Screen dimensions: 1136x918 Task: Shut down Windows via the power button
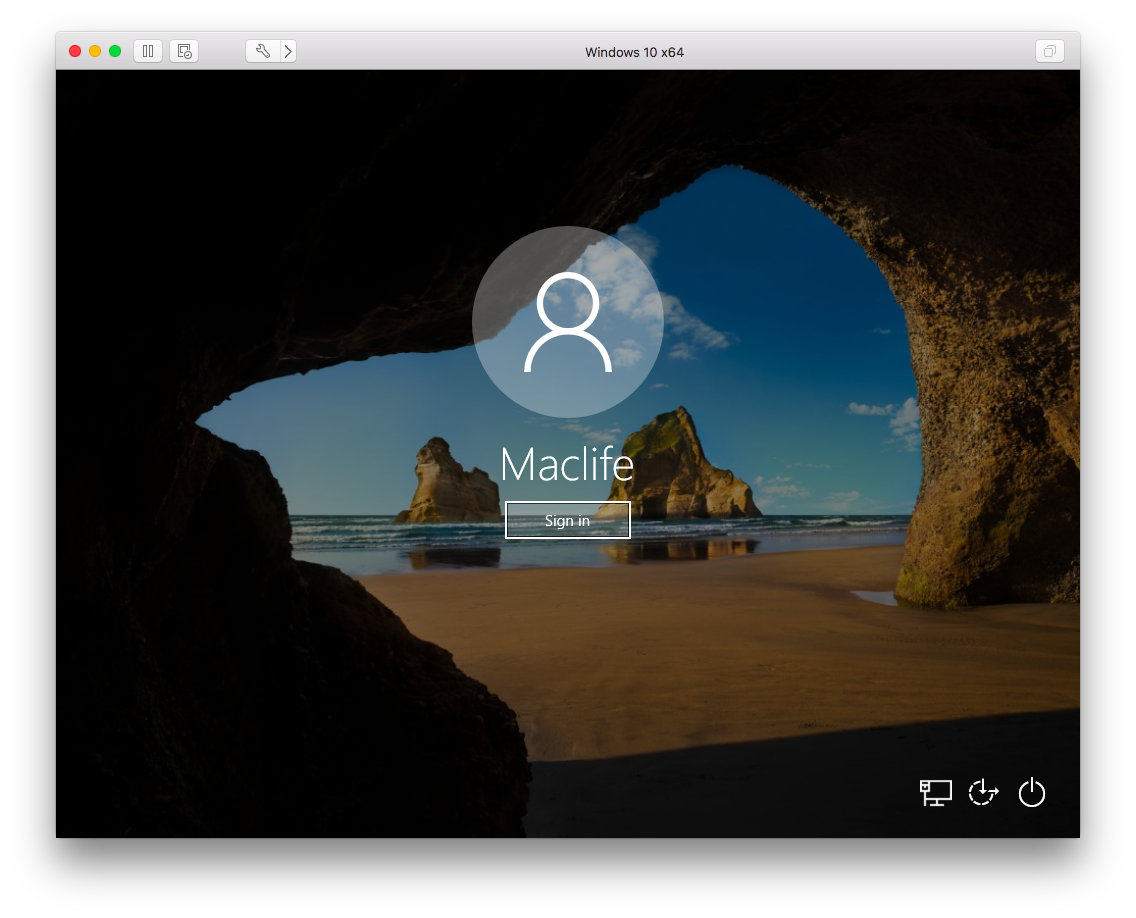[1031, 792]
